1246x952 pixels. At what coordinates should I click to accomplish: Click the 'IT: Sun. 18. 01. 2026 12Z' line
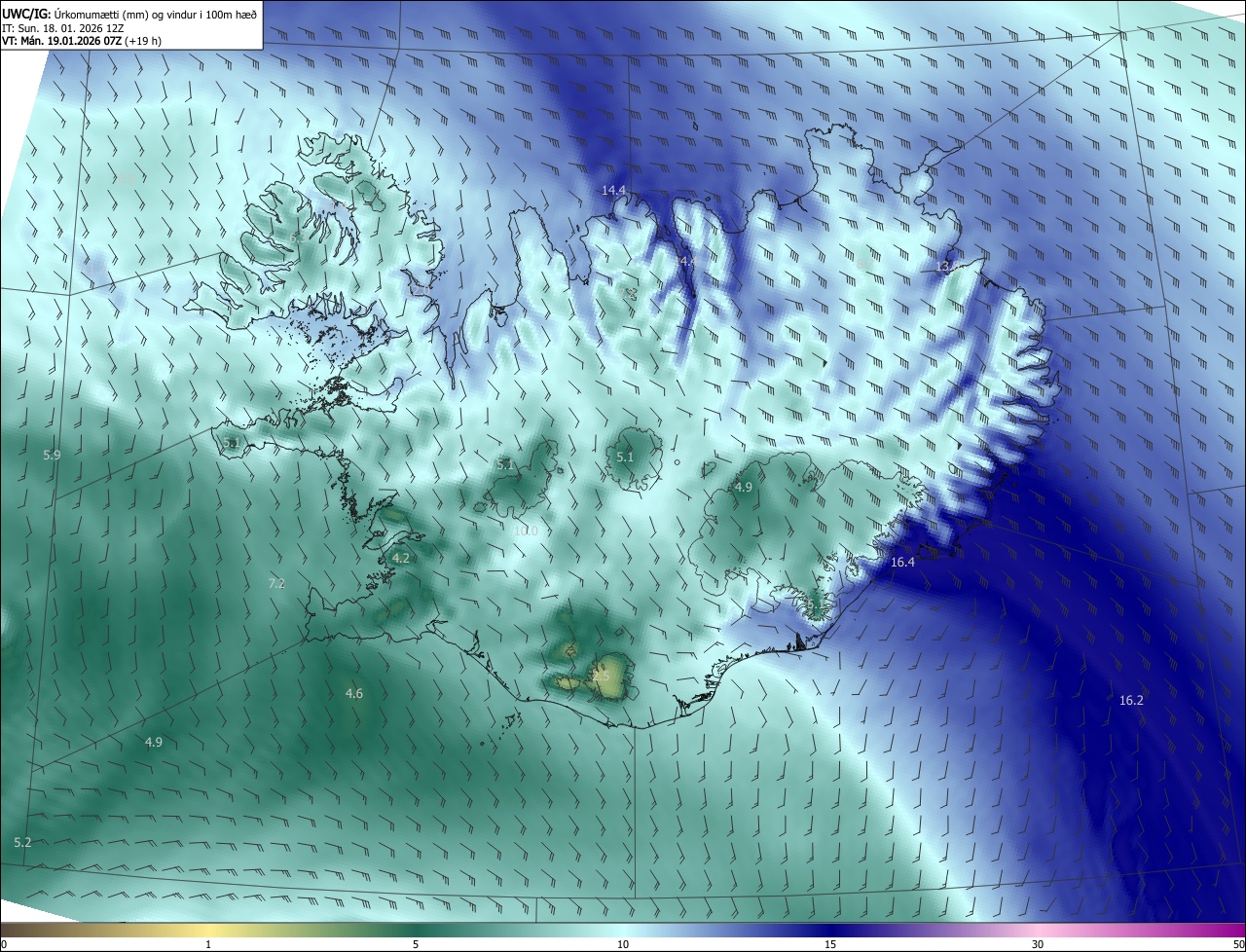click(63, 28)
